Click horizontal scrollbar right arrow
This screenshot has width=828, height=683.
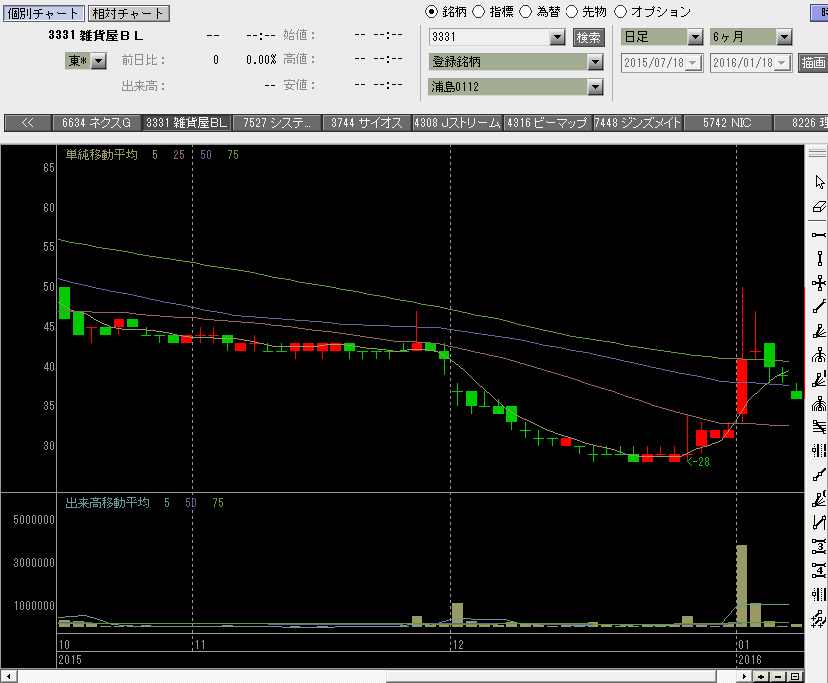click(745, 676)
